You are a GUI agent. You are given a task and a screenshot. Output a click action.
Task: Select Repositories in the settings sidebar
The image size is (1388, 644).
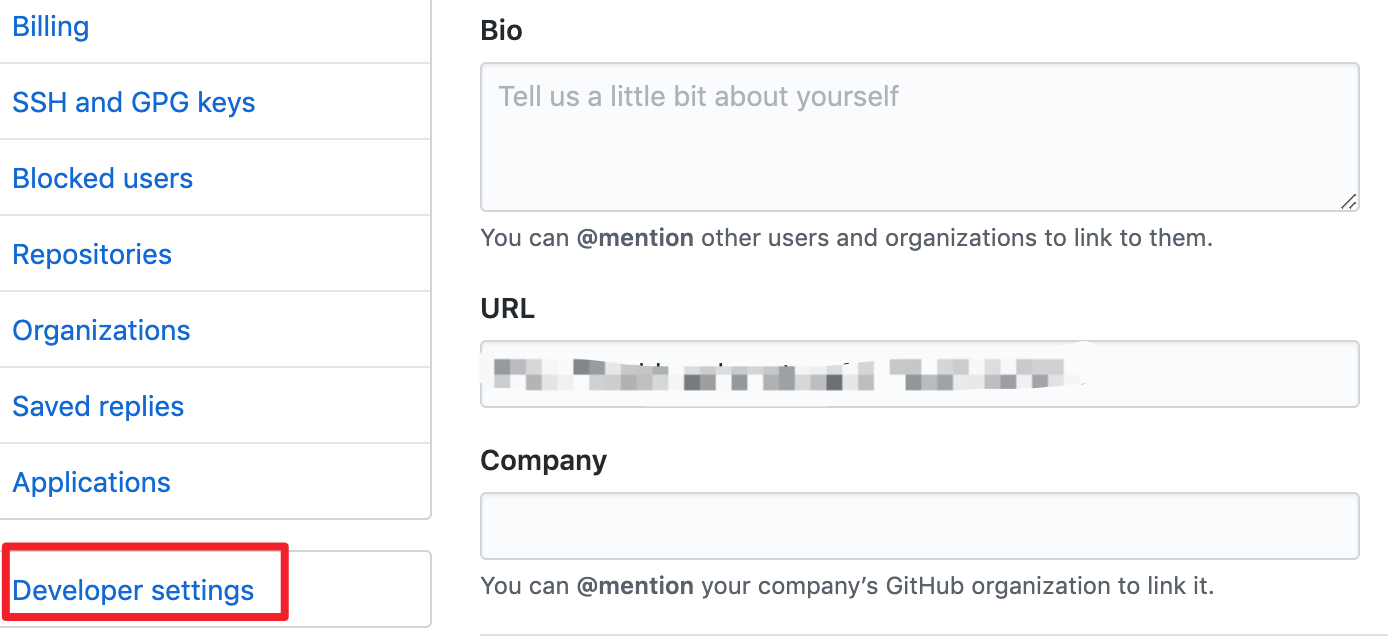coord(92,255)
